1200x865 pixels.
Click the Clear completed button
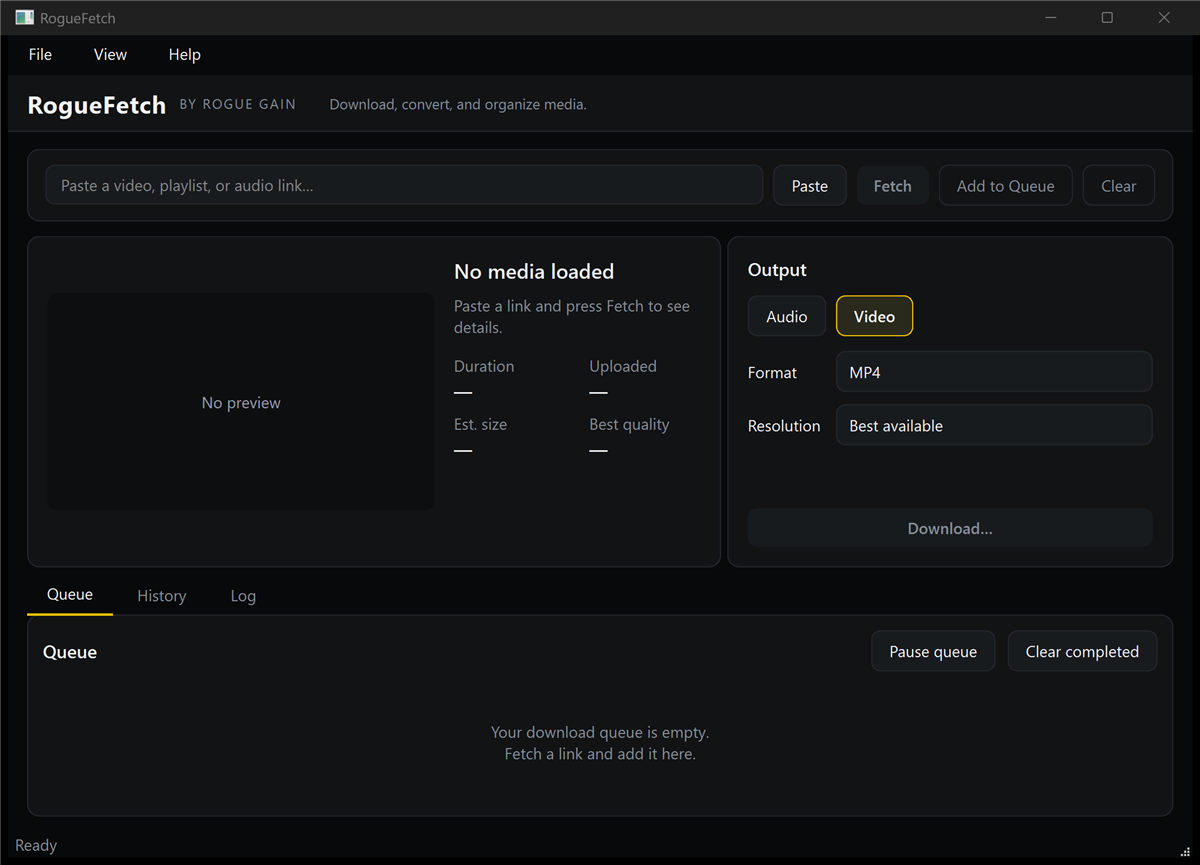coord(1082,651)
